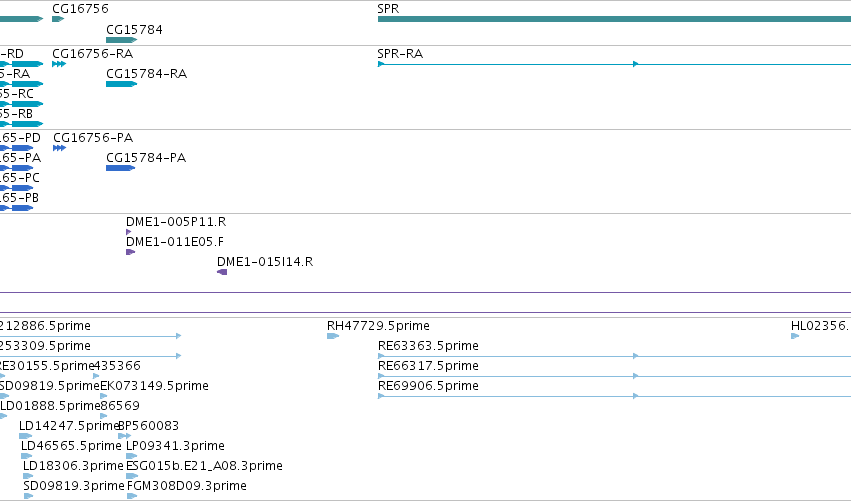Select the DME1-015I14.R reverse arrow
This screenshot has width=851, height=501.
click(x=222, y=272)
